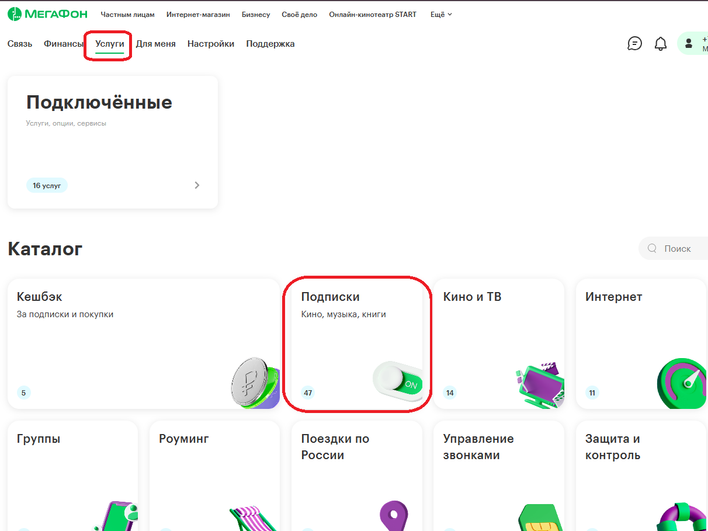Click 'Услуги, опции, сервисы' subtitle
This screenshot has height=531, width=708.
pyautogui.click(x=66, y=123)
